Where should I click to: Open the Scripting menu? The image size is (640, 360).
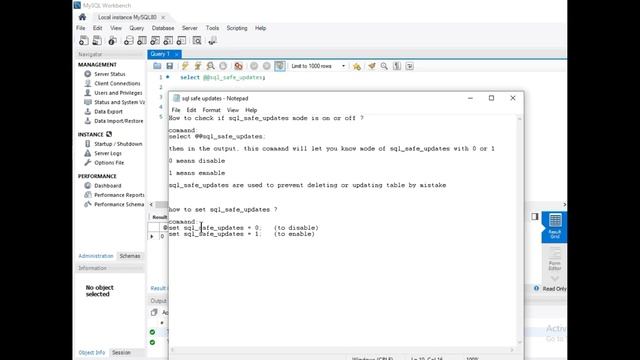tap(237, 28)
